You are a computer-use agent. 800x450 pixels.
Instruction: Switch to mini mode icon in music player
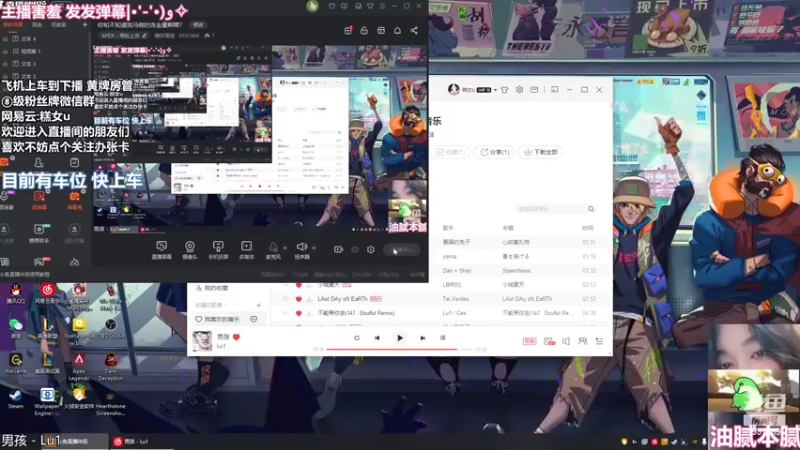(555, 90)
